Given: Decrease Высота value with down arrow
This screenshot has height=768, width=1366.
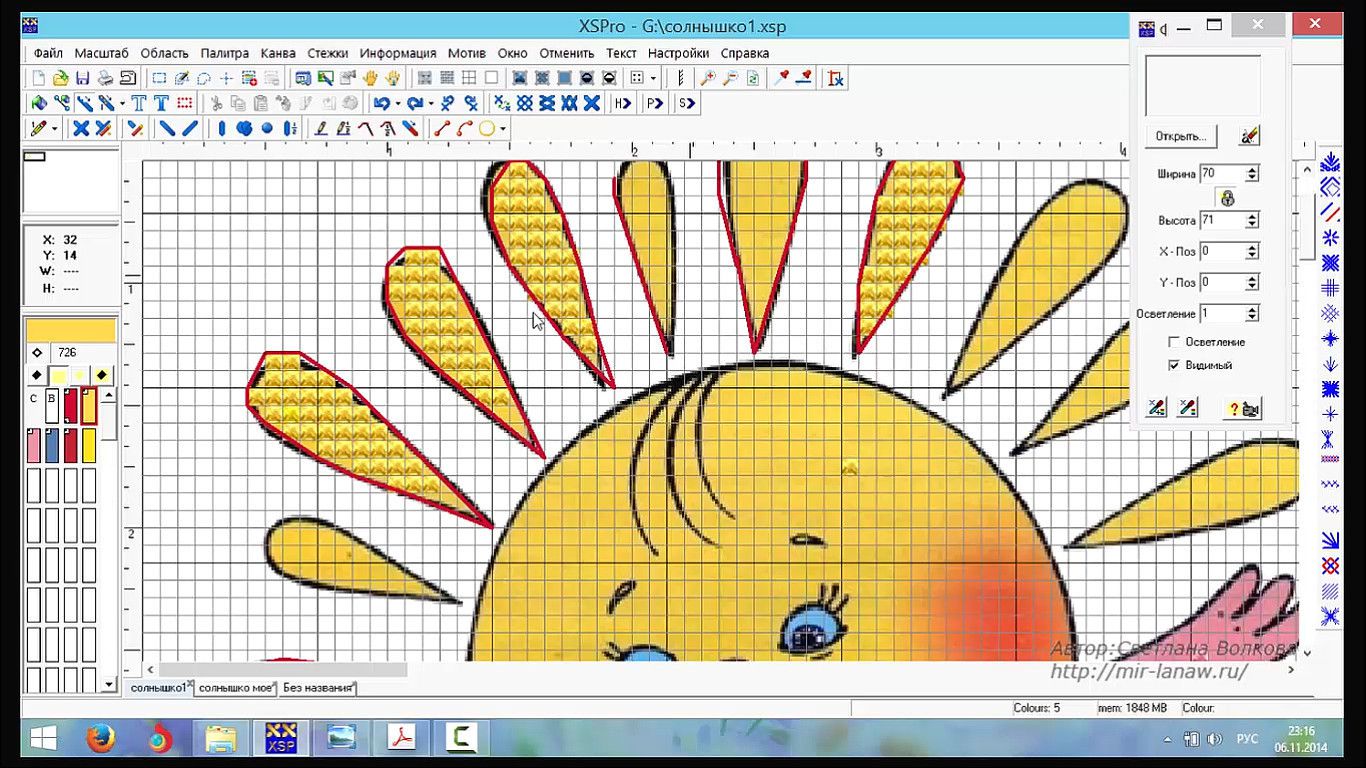Looking at the screenshot, I should (1252, 224).
